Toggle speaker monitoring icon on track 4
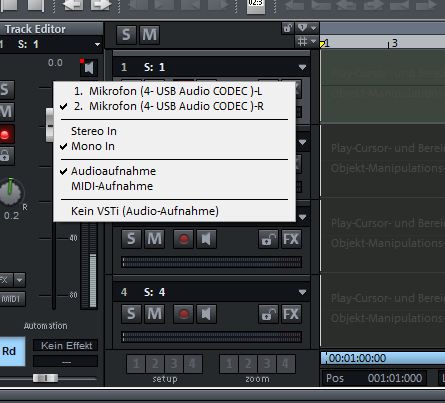The width and height of the screenshot is (445, 403). (206, 314)
